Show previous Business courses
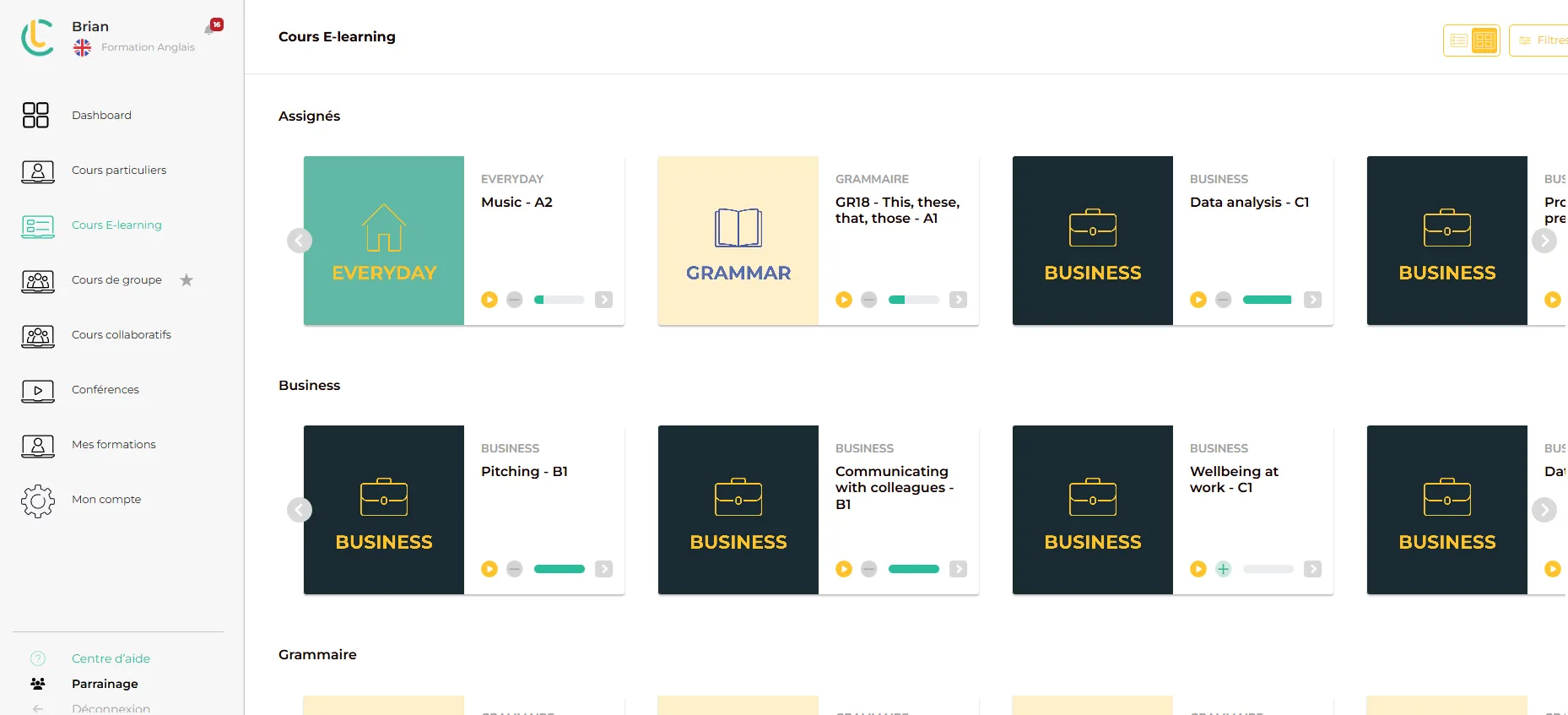The height and width of the screenshot is (715, 1568). tap(300, 510)
